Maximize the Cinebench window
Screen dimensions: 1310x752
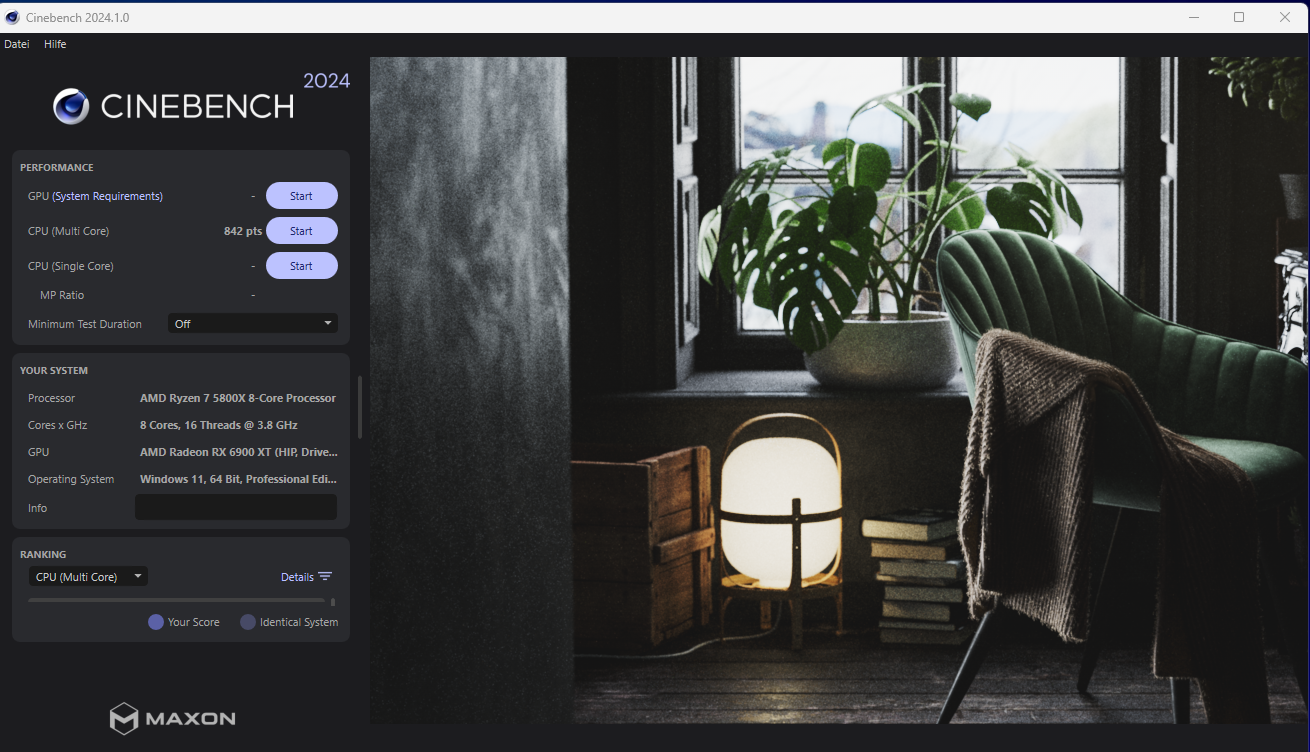(x=1239, y=17)
